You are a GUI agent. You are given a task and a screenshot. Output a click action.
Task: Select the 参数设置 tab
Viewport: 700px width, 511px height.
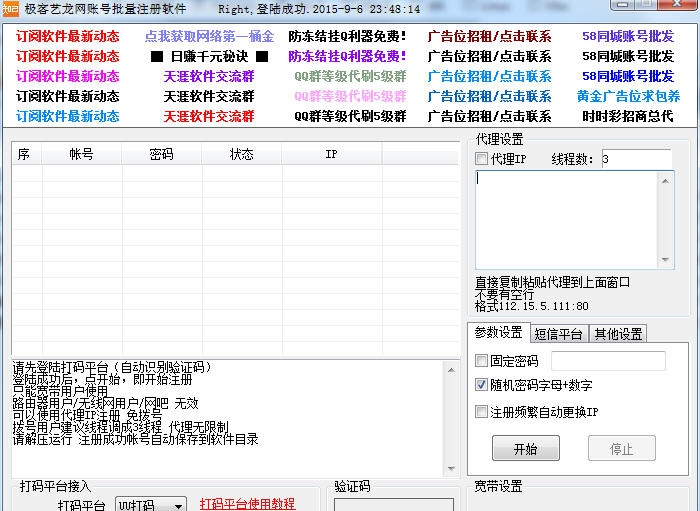[x=498, y=333]
